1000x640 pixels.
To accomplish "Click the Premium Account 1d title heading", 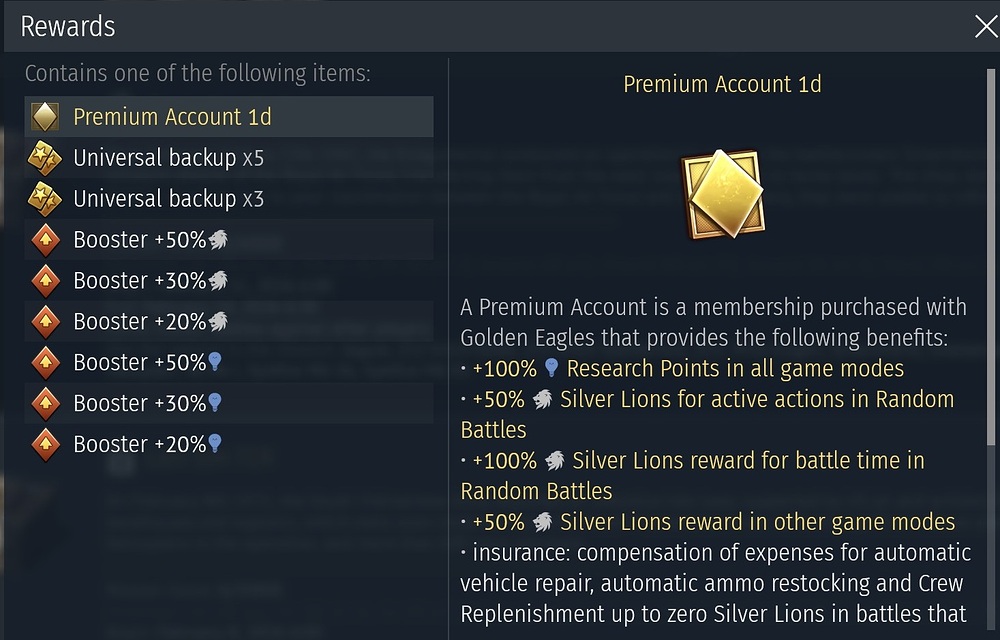I will coord(722,84).
